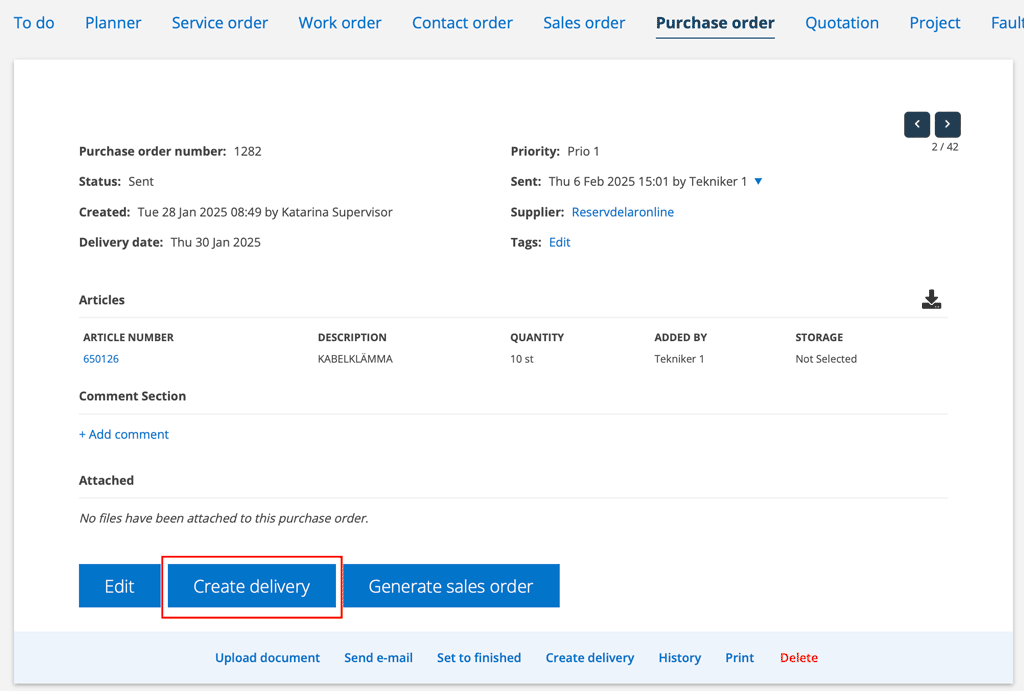Viewport: 1024px width, 691px height.
Task: Print the purchase order
Action: (739, 658)
